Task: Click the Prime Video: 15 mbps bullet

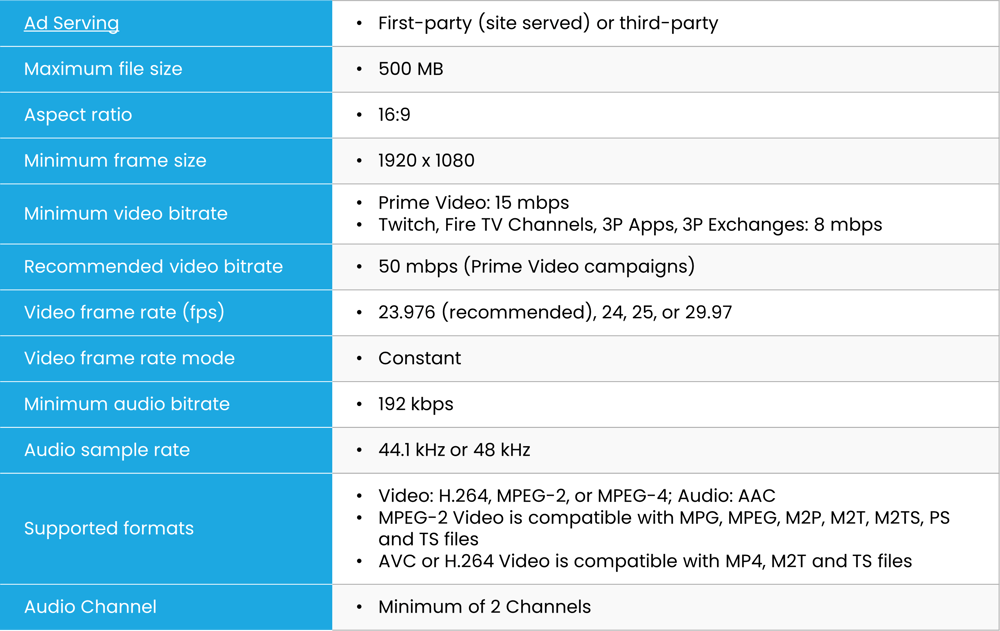Action: pos(473,203)
